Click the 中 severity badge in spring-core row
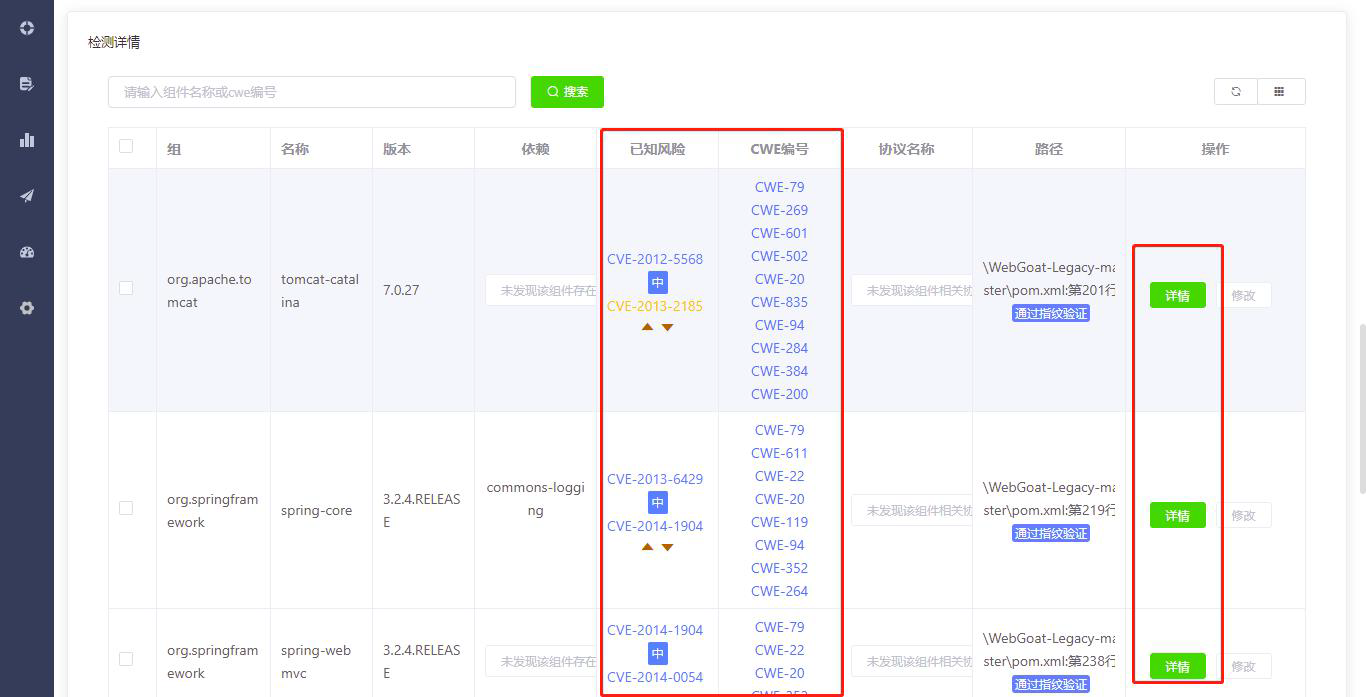 [658, 503]
